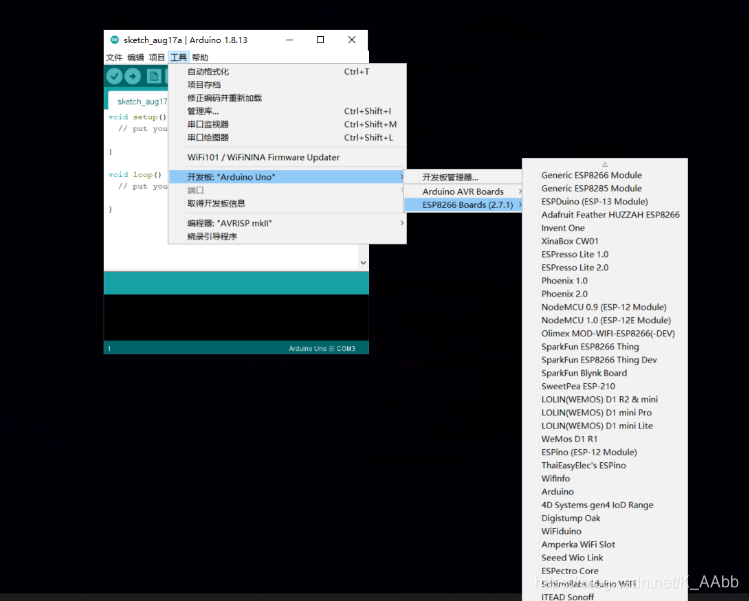Image resolution: width=749 pixels, height=601 pixels.
Task: Click the New sketch toolbar icon
Action: (x=154, y=76)
